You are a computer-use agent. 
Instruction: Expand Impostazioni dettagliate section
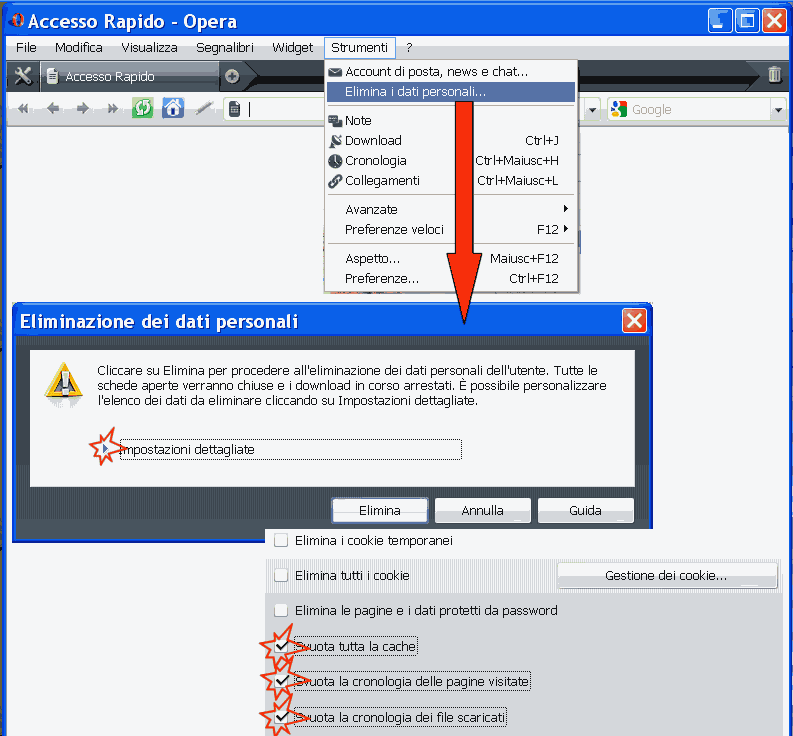(105, 450)
